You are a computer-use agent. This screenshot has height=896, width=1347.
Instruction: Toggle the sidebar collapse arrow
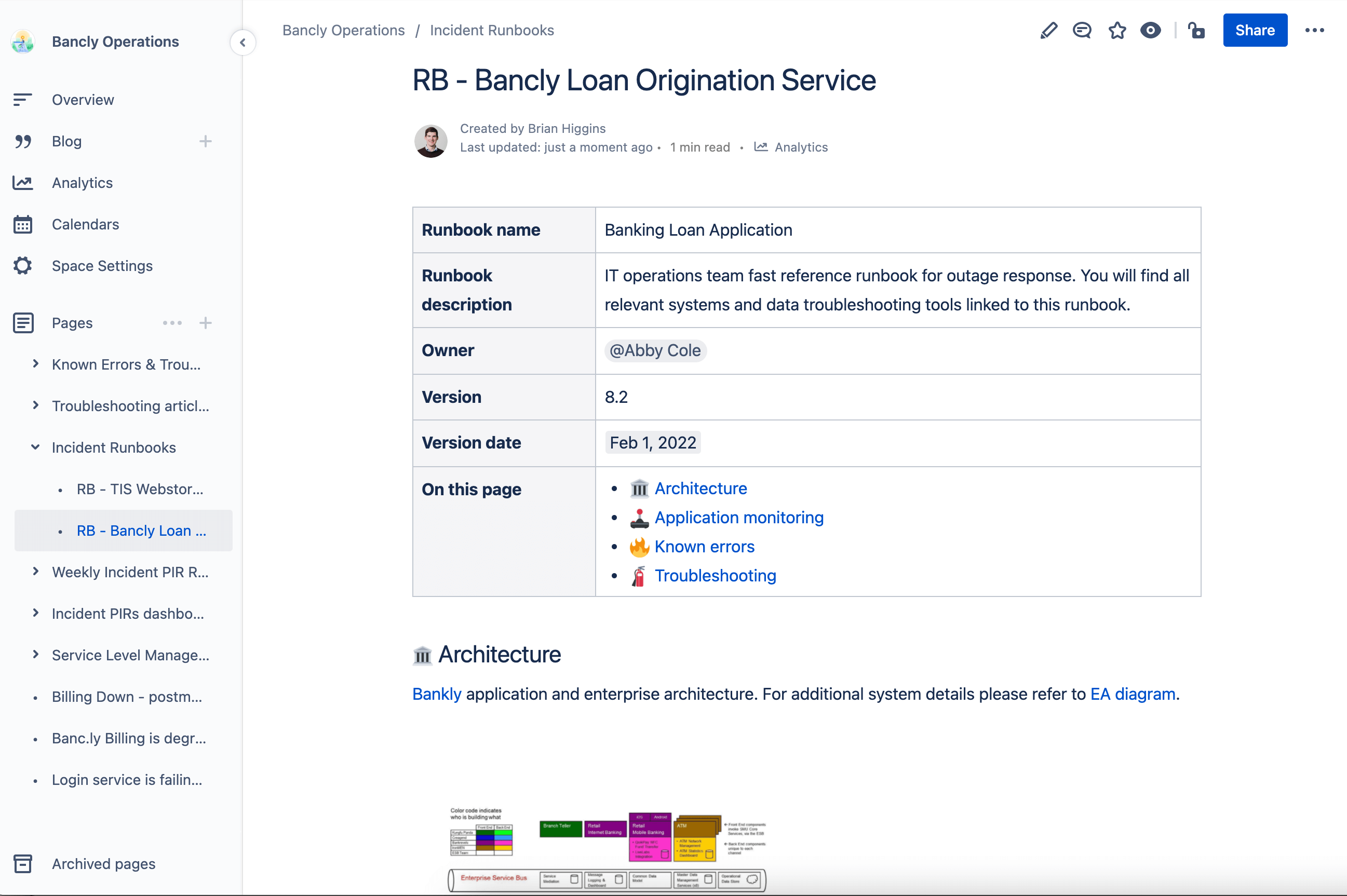pos(242,42)
